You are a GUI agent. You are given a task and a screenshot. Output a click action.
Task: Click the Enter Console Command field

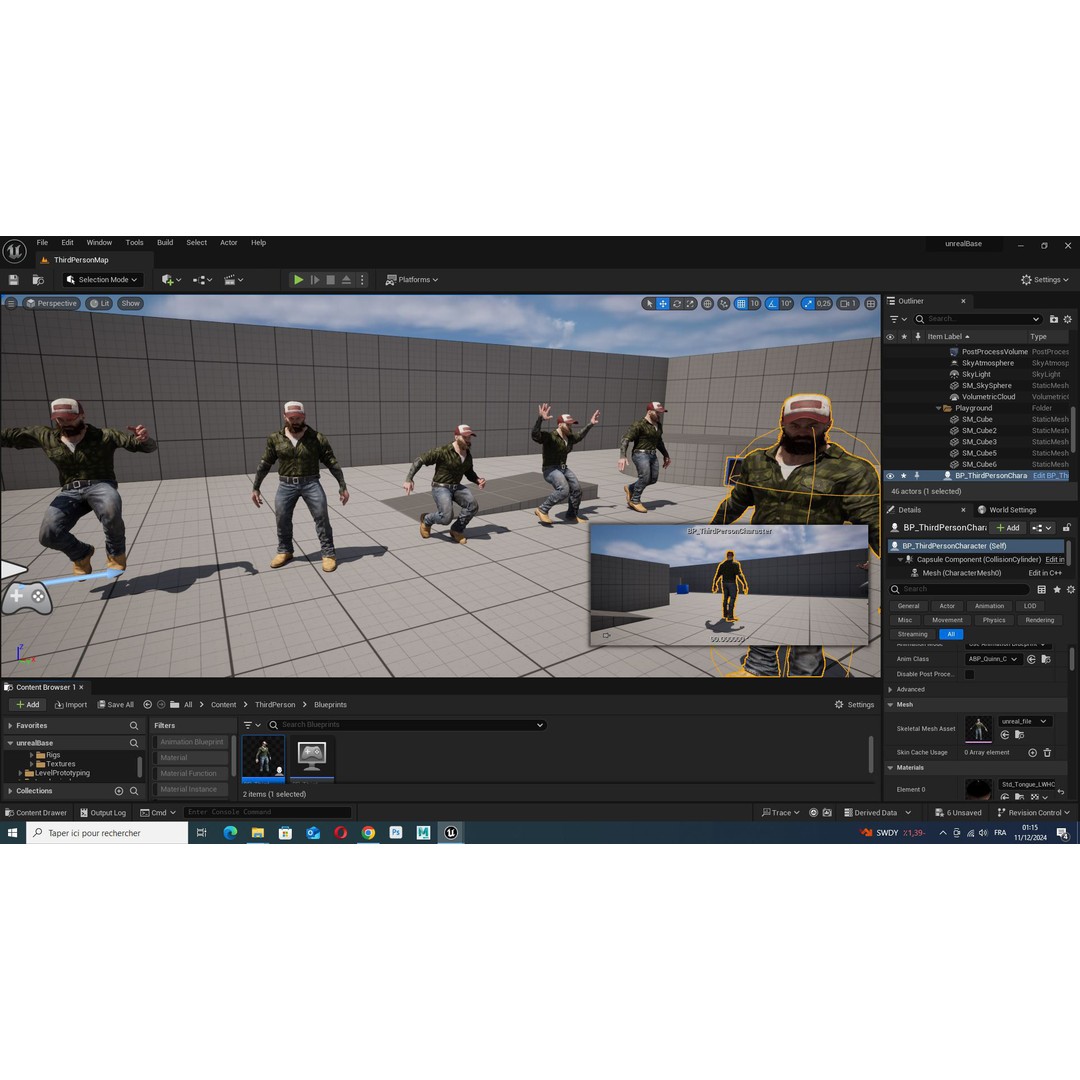click(267, 812)
